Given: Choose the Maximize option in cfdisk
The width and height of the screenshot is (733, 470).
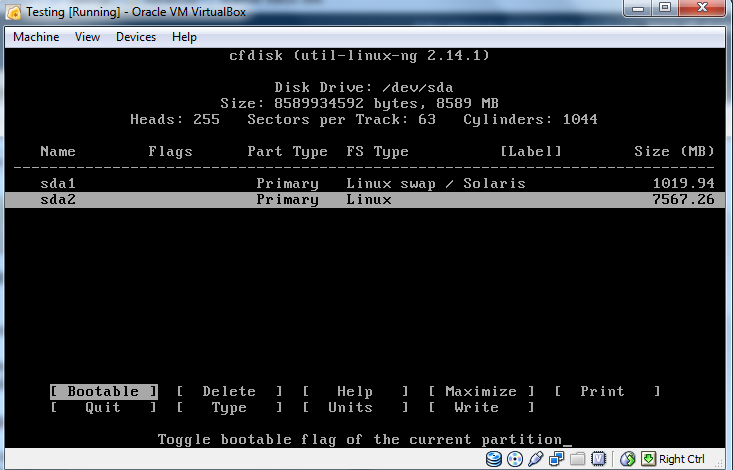Looking at the screenshot, I should 481,391.
